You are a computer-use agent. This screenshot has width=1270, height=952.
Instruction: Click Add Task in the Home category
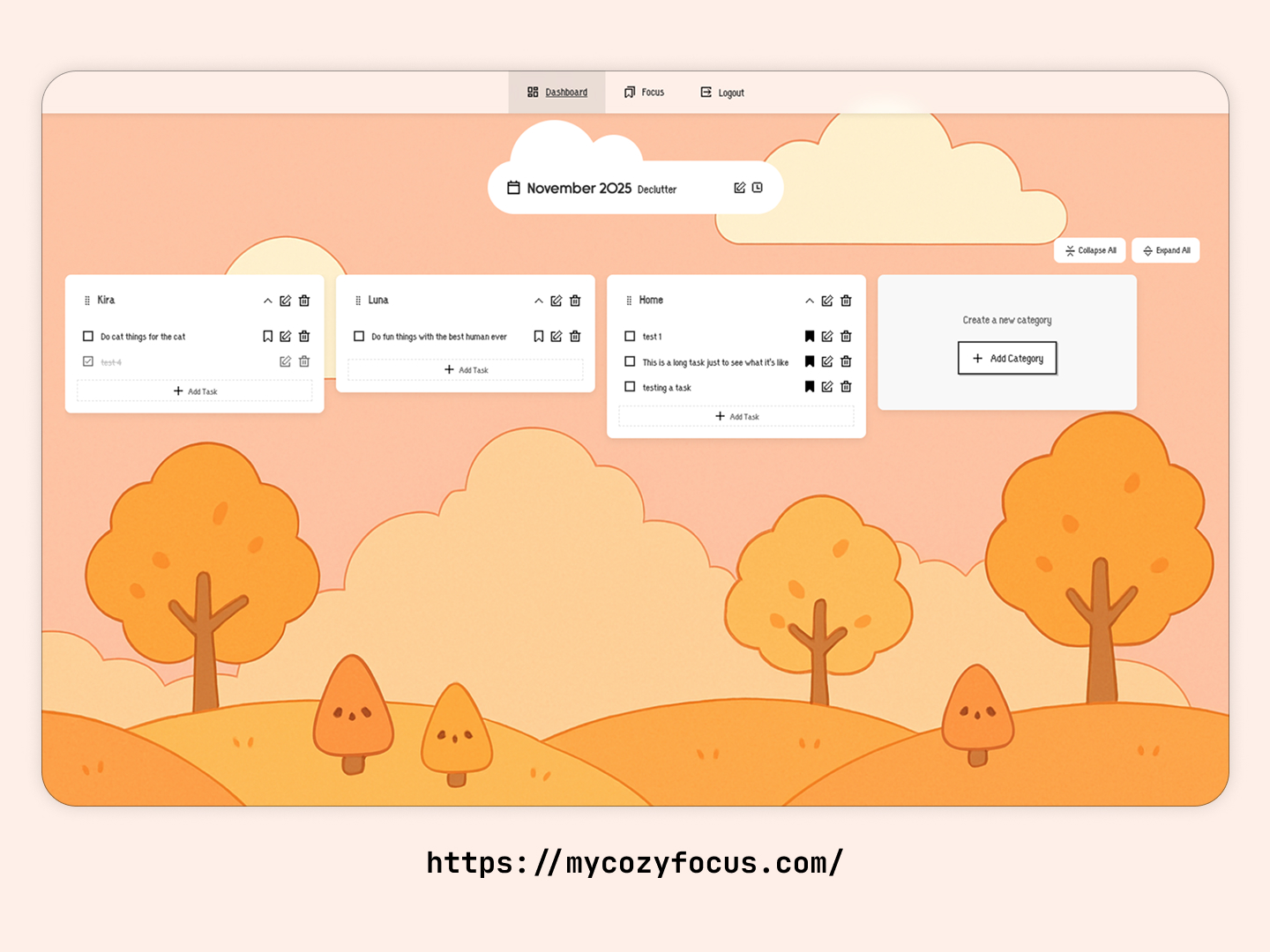point(736,415)
